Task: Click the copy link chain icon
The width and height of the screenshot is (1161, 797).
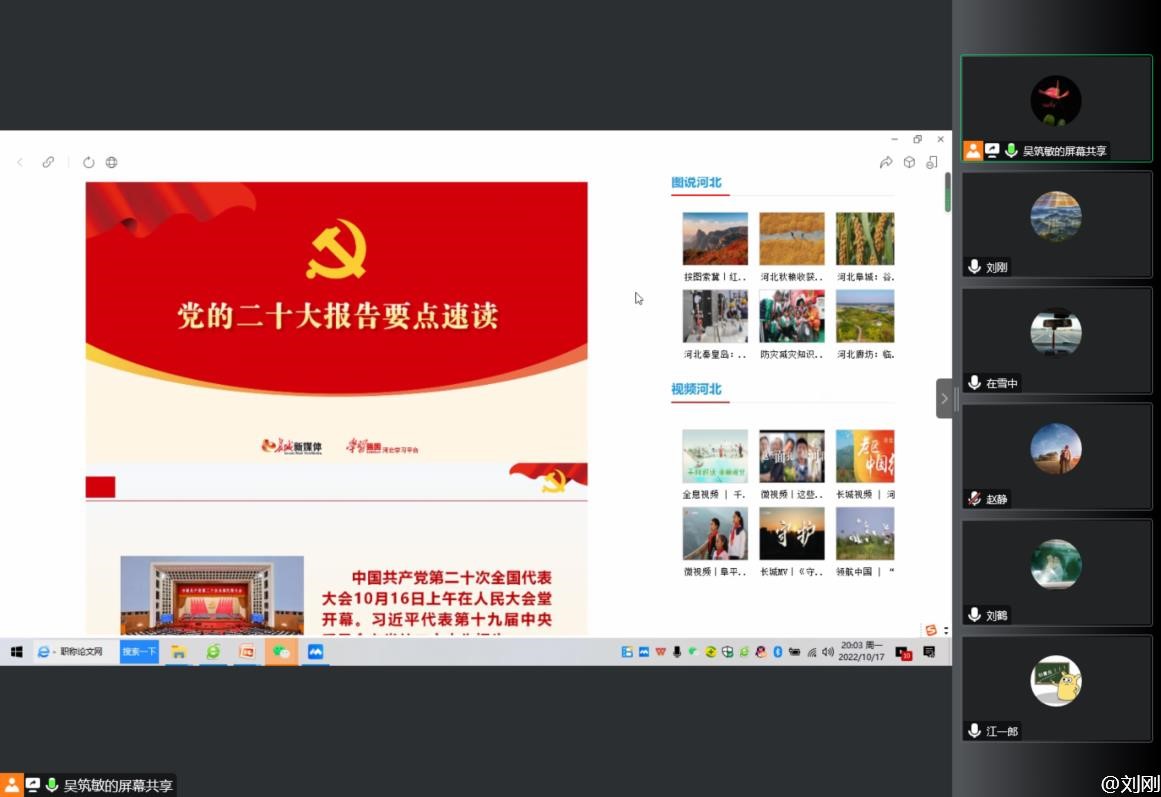Action: click(48, 162)
